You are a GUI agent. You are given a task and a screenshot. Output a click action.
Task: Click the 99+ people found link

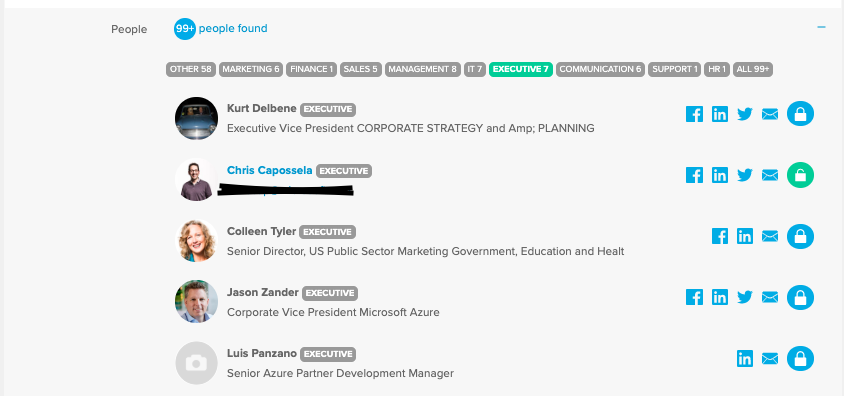click(x=221, y=29)
